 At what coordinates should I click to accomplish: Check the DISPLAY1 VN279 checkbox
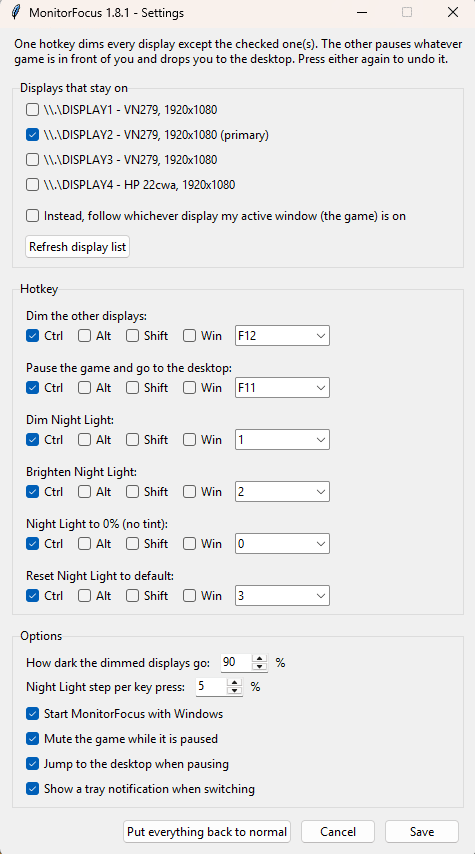[x=33, y=110]
